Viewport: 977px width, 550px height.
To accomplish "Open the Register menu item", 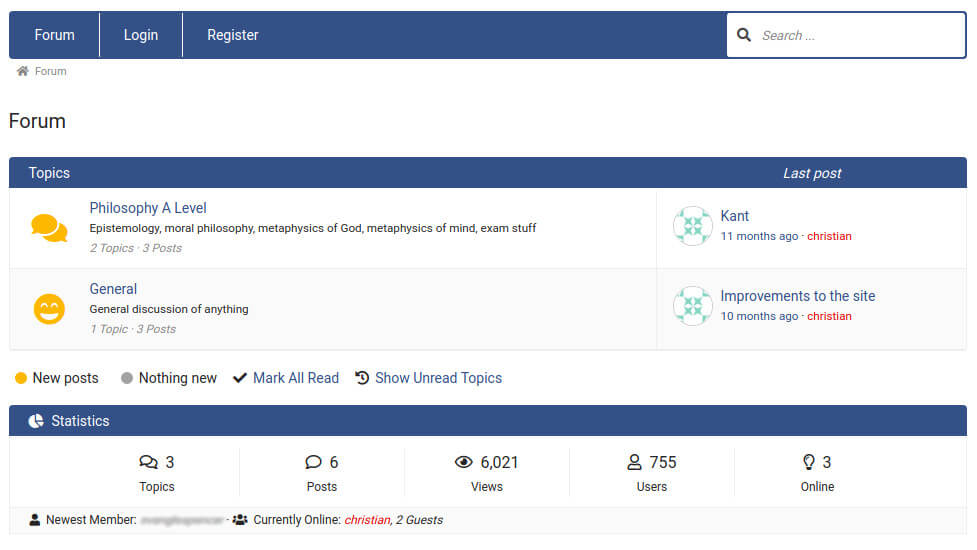I will [232, 35].
